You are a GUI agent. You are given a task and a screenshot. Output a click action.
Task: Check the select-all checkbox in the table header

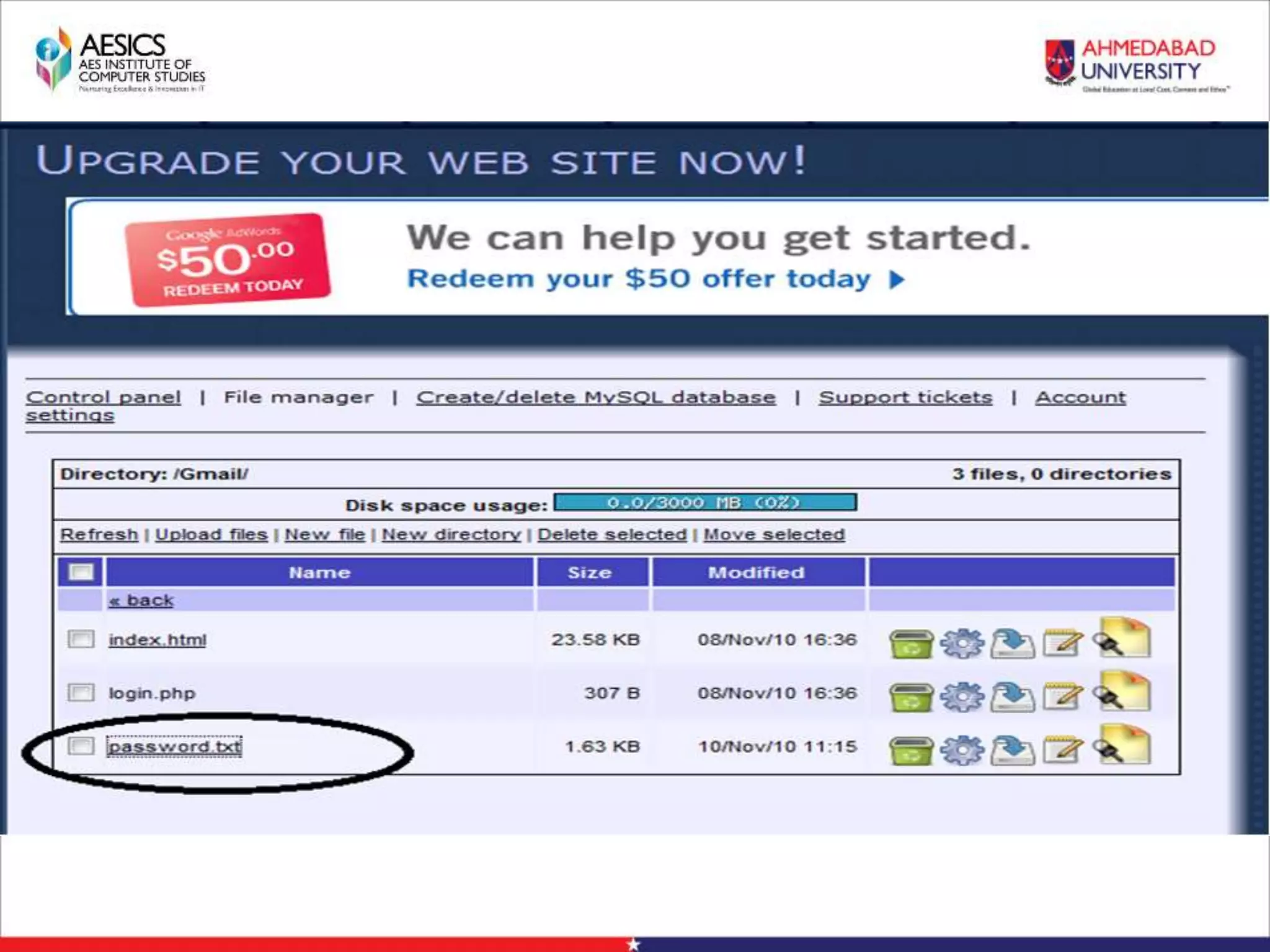coord(81,571)
